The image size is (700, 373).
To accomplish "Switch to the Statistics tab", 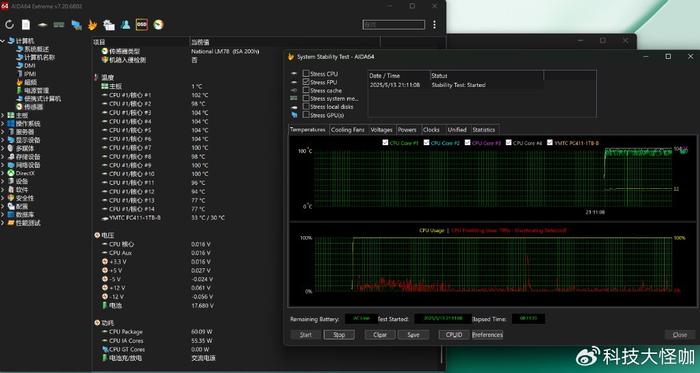I will pyautogui.click(x=484, y=130).
